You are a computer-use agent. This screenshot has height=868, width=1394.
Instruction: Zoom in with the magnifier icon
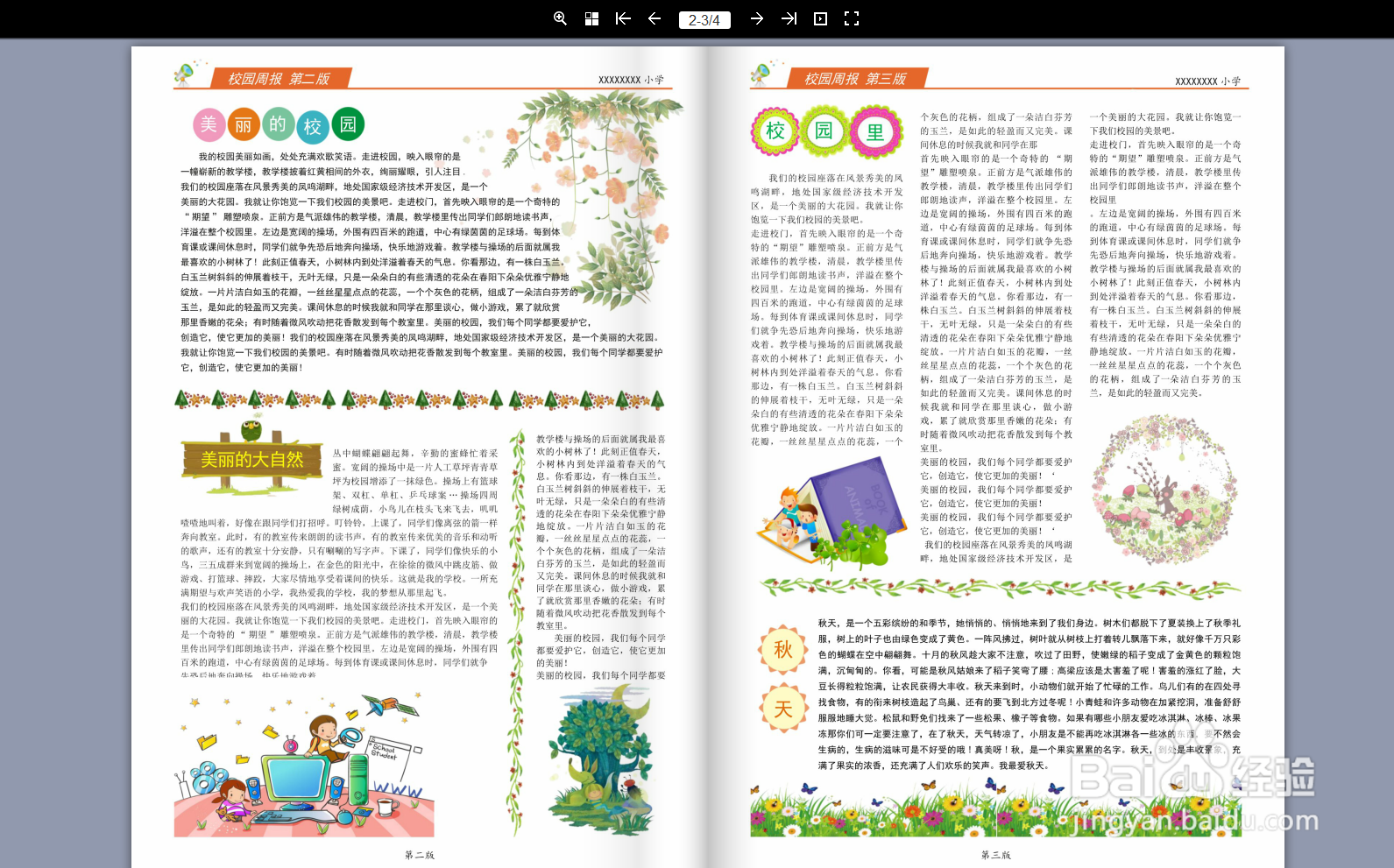560,18
